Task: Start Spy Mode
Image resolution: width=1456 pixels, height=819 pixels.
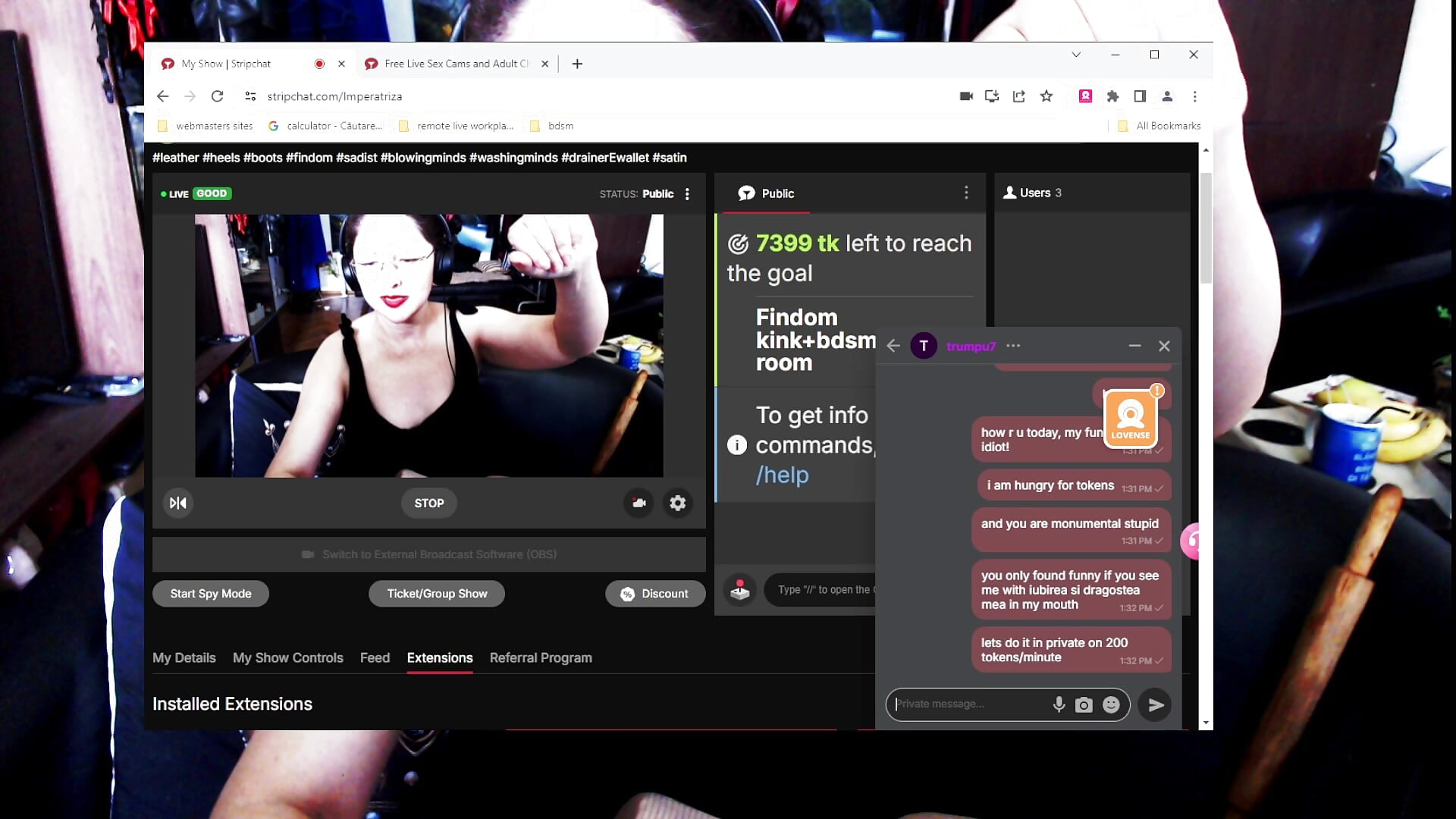Action: point(211,594)
